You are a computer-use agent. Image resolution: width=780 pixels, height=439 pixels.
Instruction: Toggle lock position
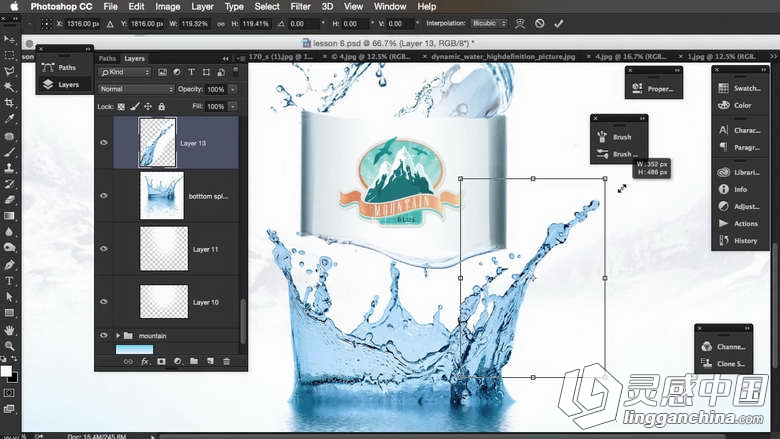pyautogui.click(x=148, y=106)
